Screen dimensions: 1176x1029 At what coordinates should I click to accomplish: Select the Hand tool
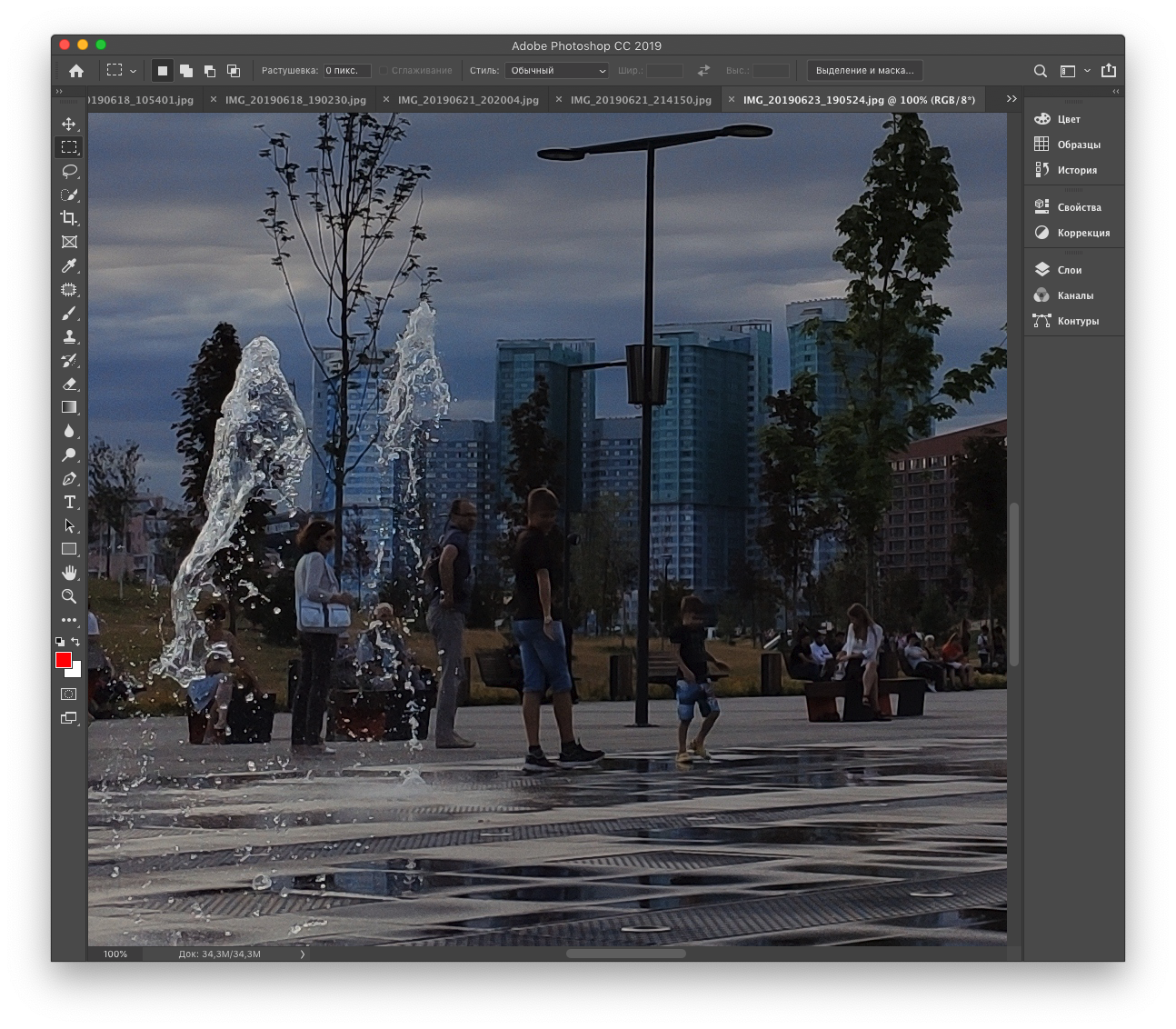69,573
